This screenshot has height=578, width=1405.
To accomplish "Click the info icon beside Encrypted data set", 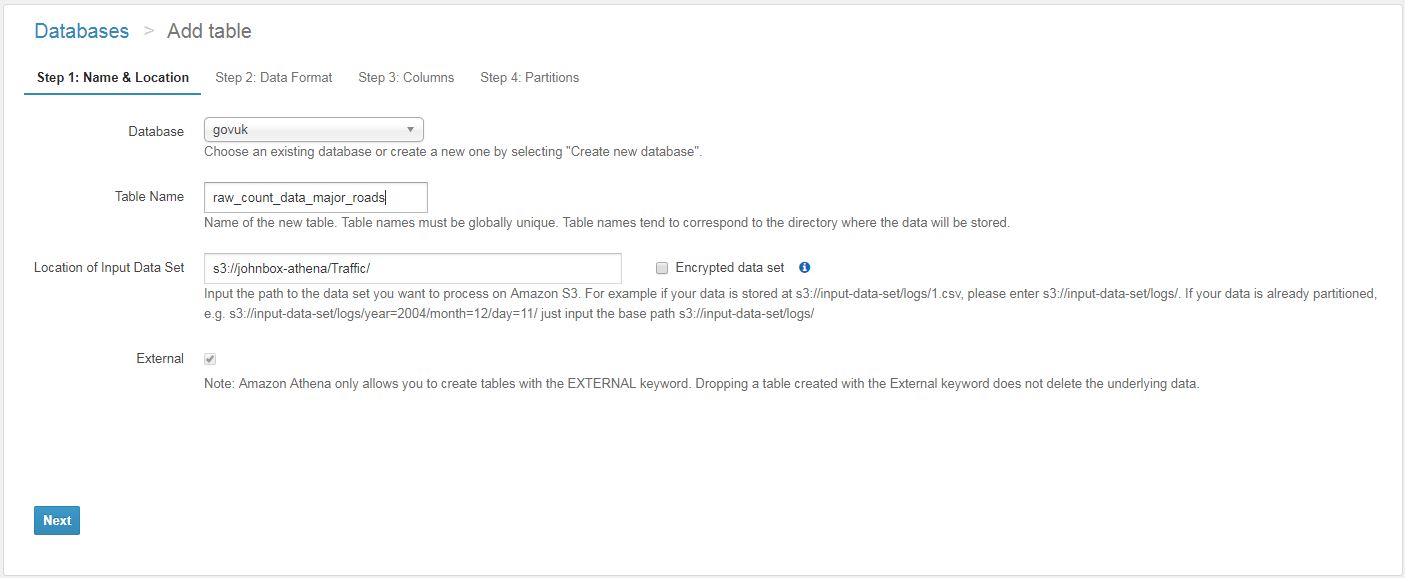I will tap(805, 268).
